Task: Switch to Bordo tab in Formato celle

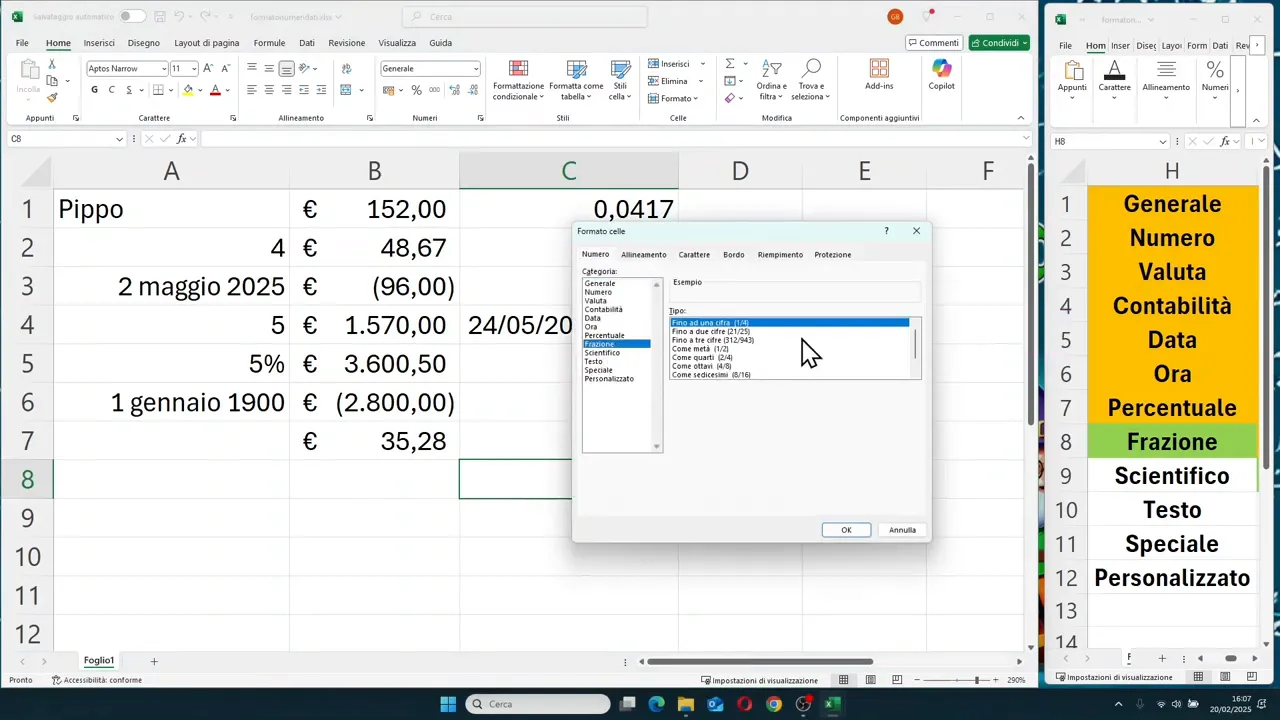Action: pyautogui.click(x=734, y=255)
